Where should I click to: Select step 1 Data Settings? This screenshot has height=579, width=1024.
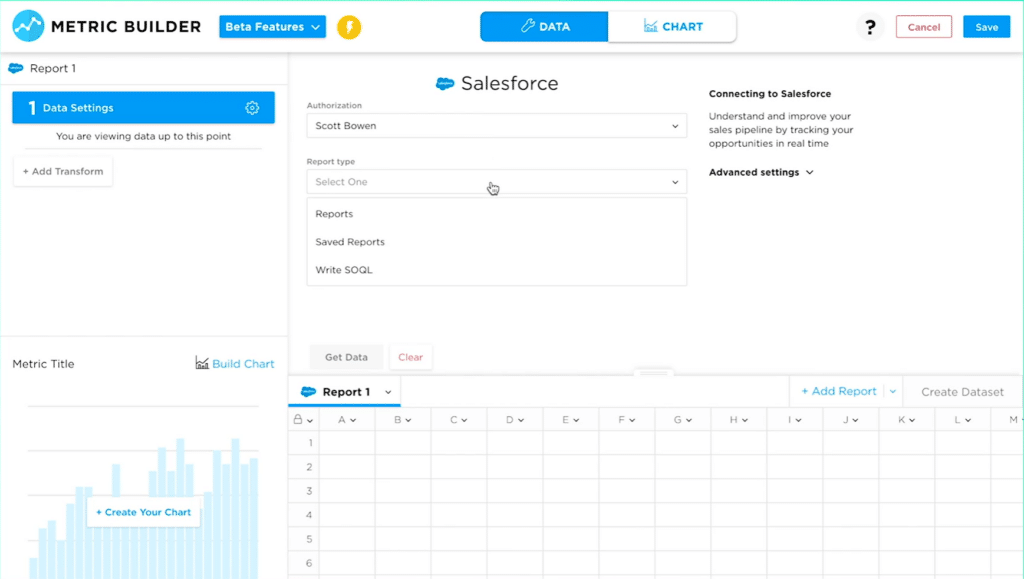(143, 108)
